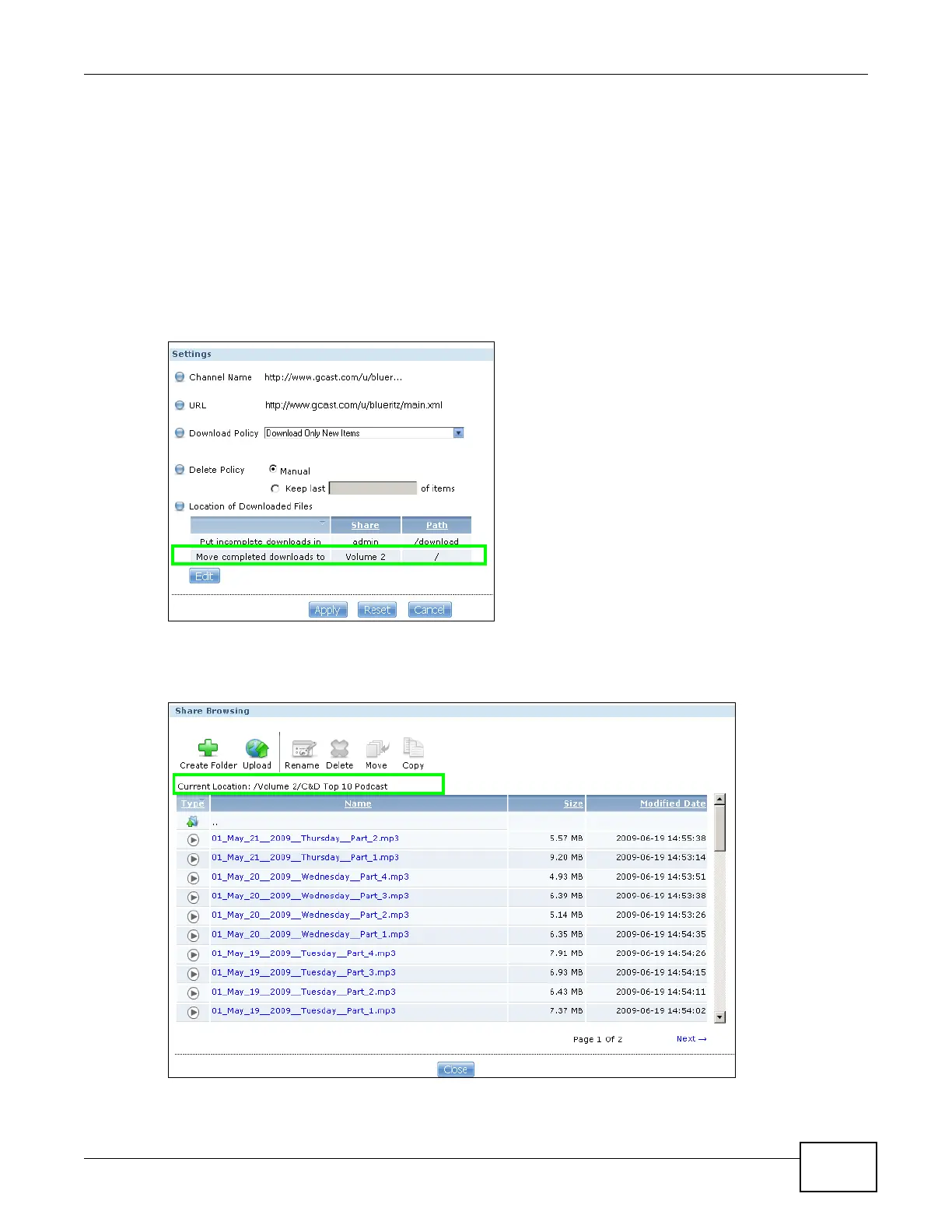Click the 'Move completed downloads to' row
Viewport: 952px width, 1232px height.
[331, 557]
